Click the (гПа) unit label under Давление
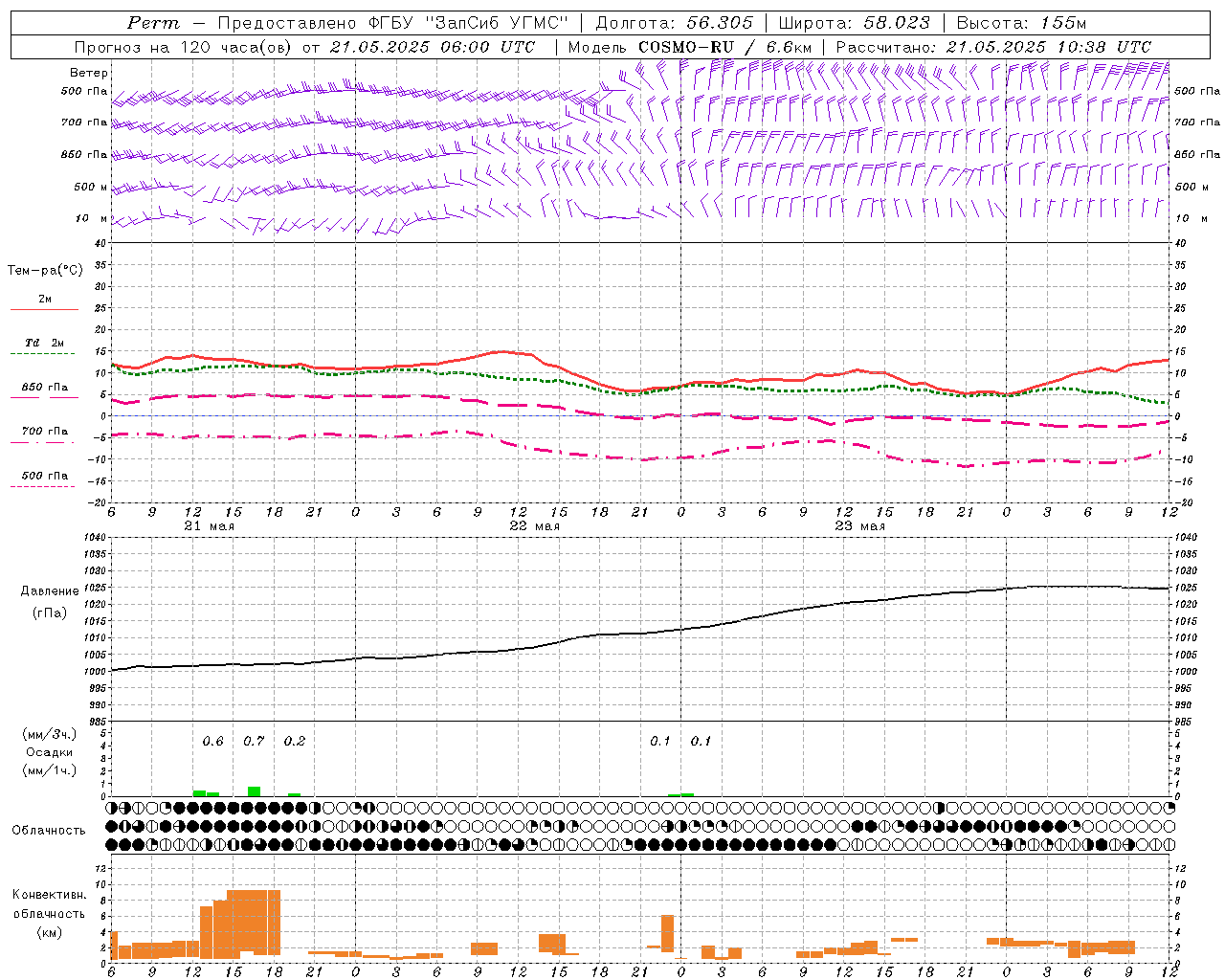 tap(49, 612)
